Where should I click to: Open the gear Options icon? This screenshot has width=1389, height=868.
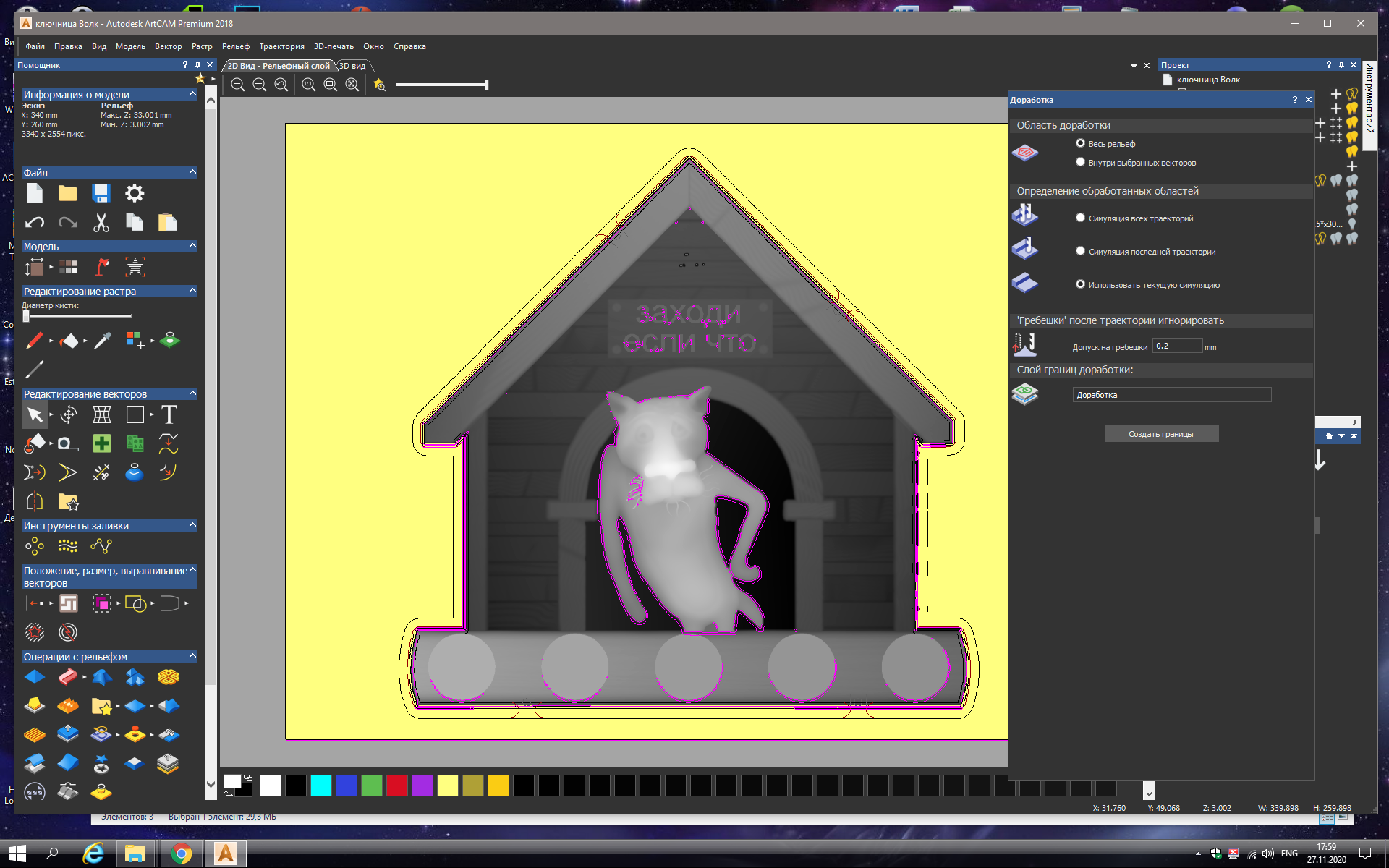pyautogui.click(x=135, y=193)
